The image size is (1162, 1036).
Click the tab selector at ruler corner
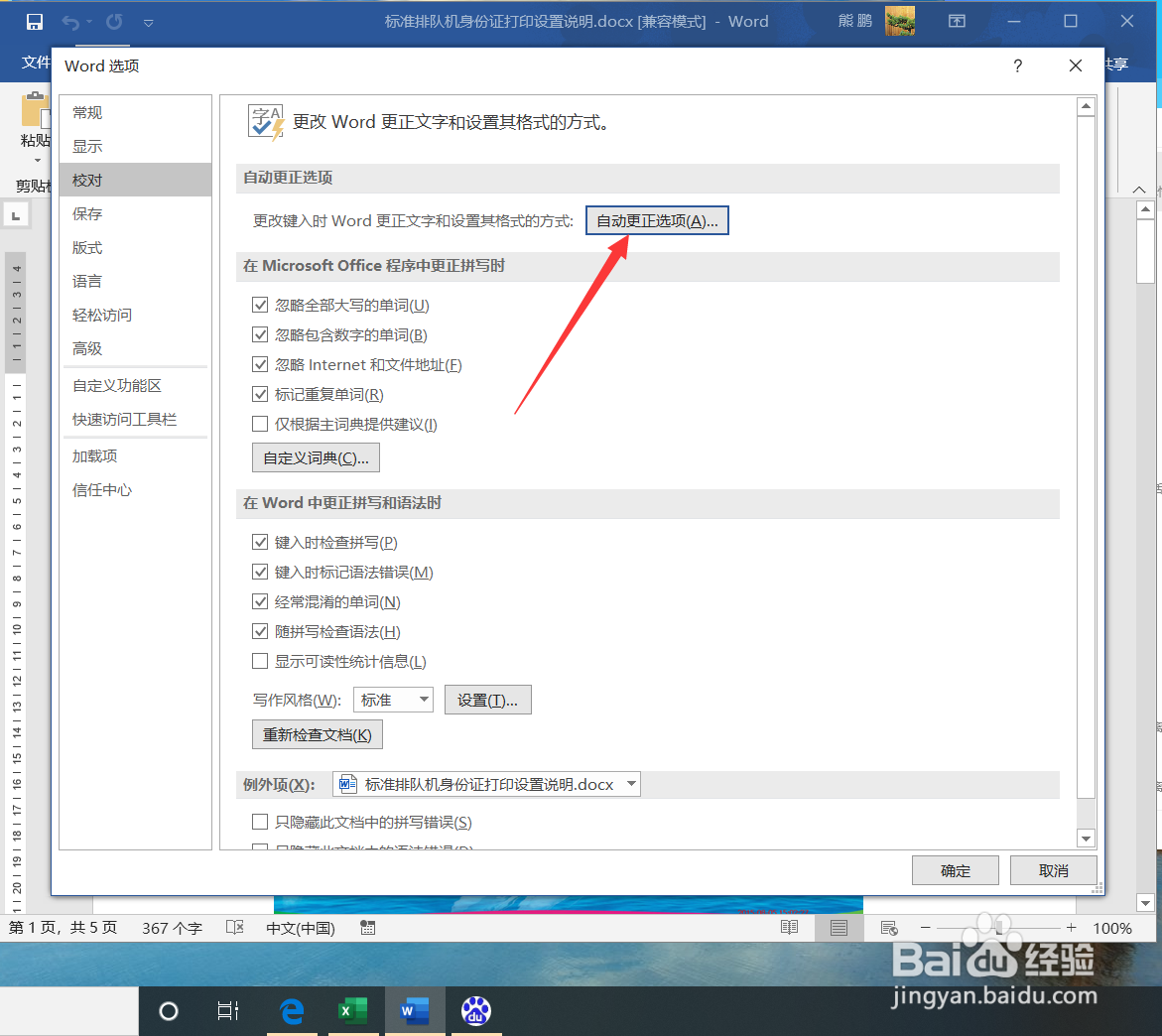click(16, 215)
